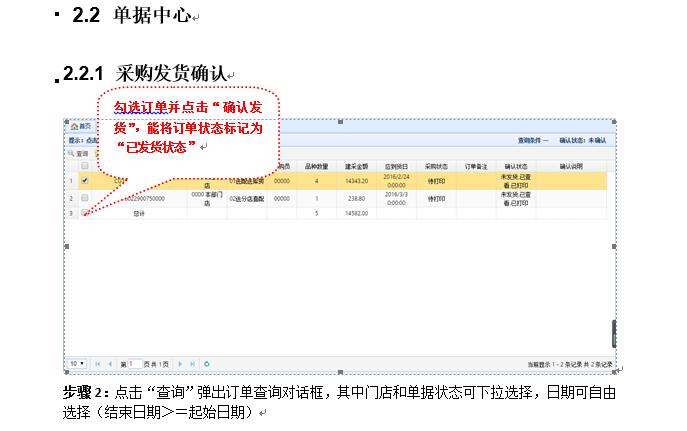Go to previous page icon
This screenshot has height=431, width=687.
109,363
